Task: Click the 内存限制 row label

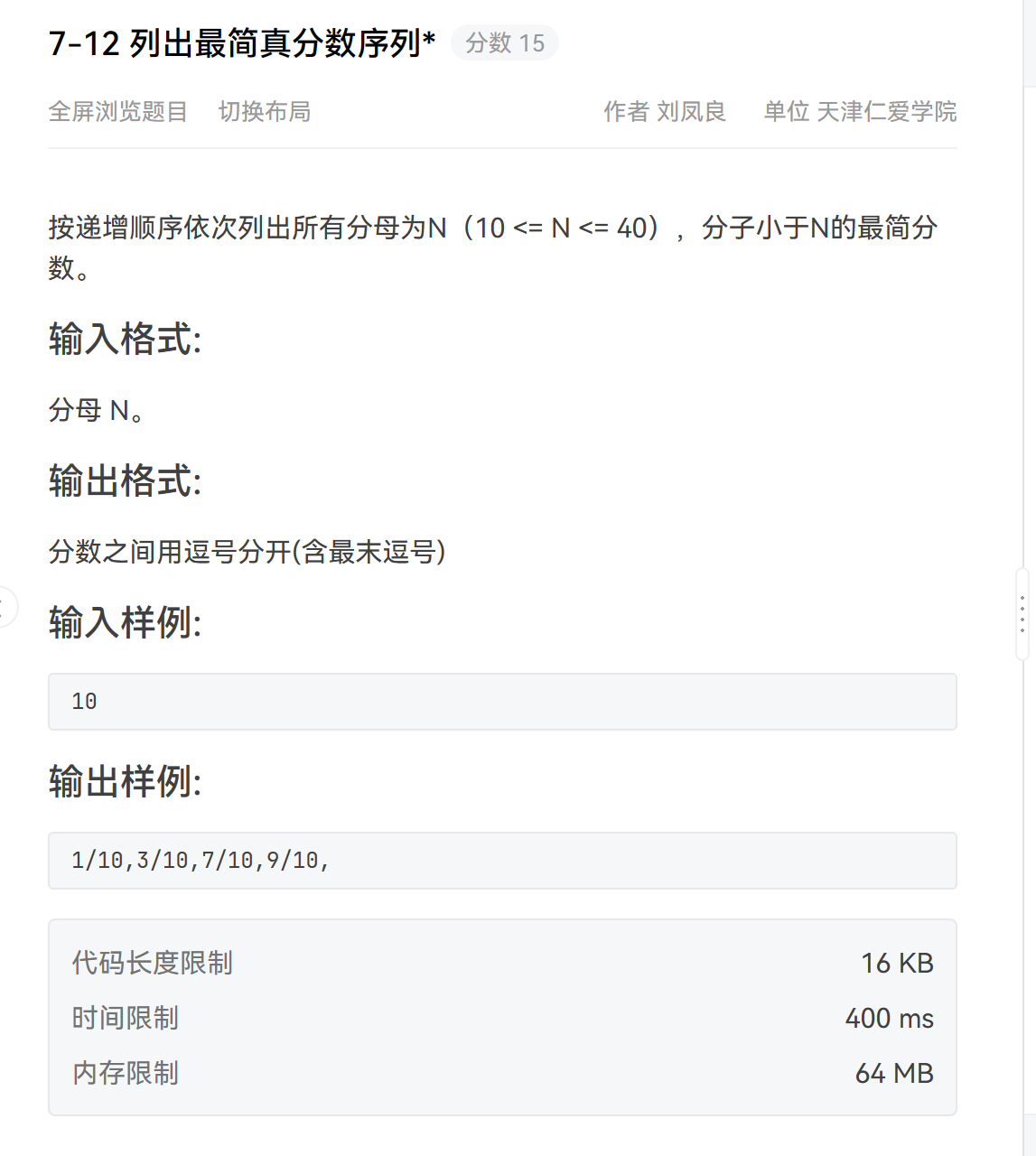Action: 125,1073
